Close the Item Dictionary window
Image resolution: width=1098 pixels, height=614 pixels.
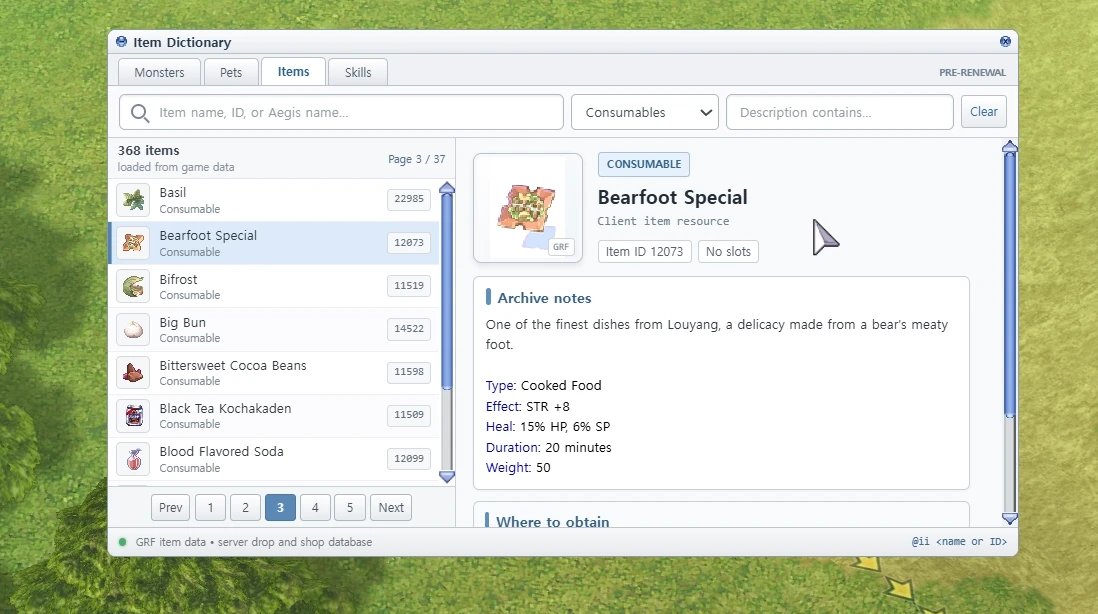click(x=1005, y=41)
